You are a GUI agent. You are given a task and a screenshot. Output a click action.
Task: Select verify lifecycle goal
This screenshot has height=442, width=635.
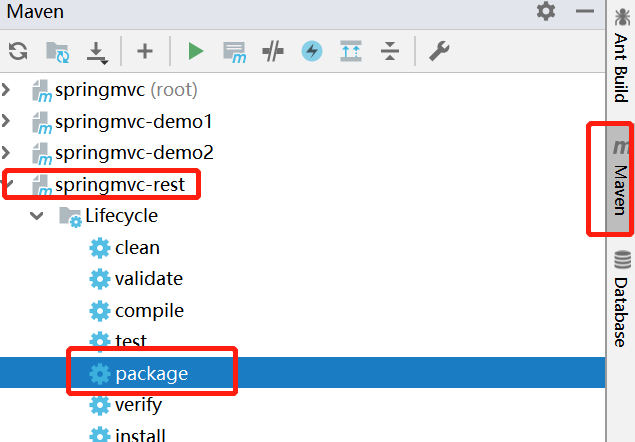point(138,405)
